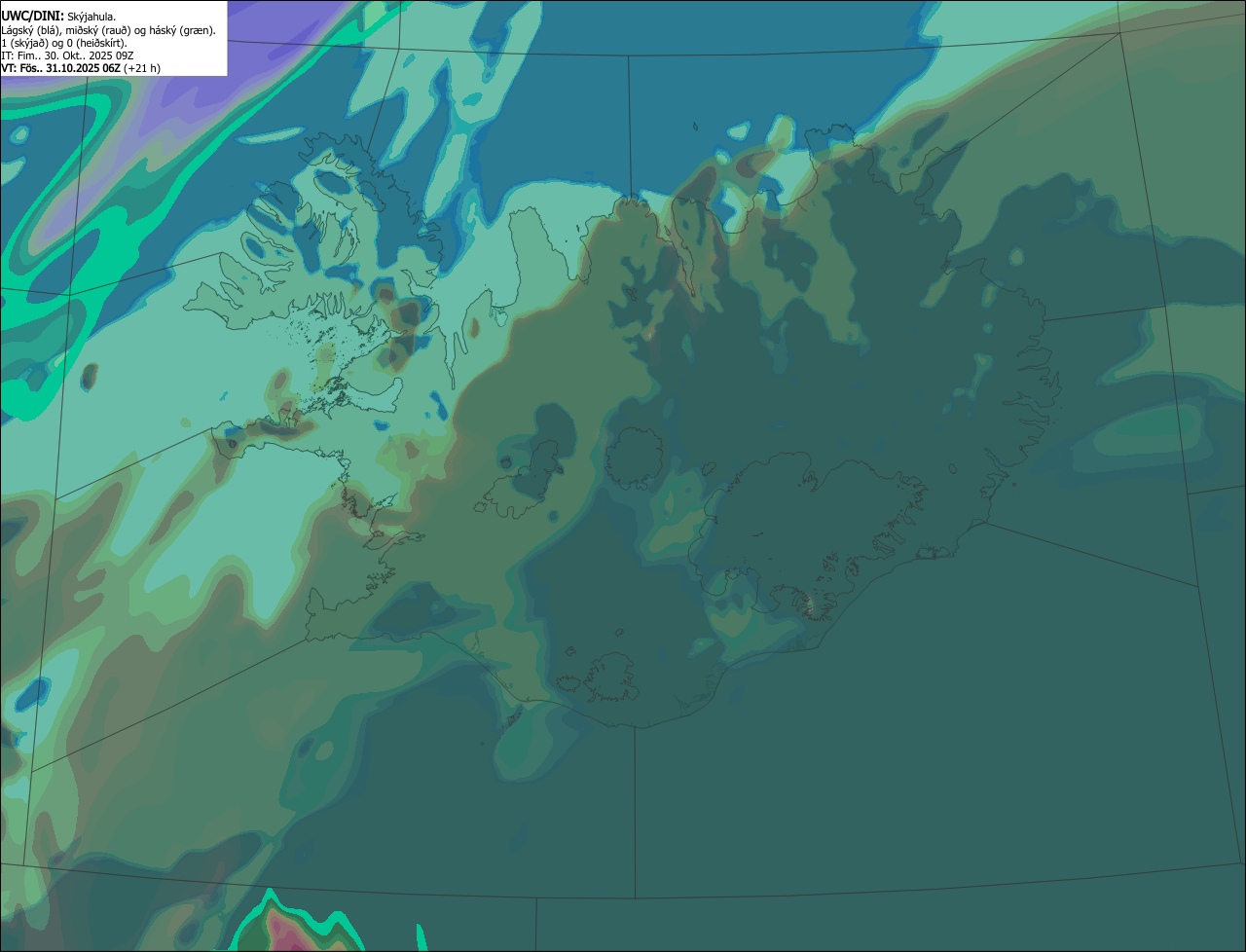
Task: Click 'háský (græn)' in the legend
Action: [180, 30]
